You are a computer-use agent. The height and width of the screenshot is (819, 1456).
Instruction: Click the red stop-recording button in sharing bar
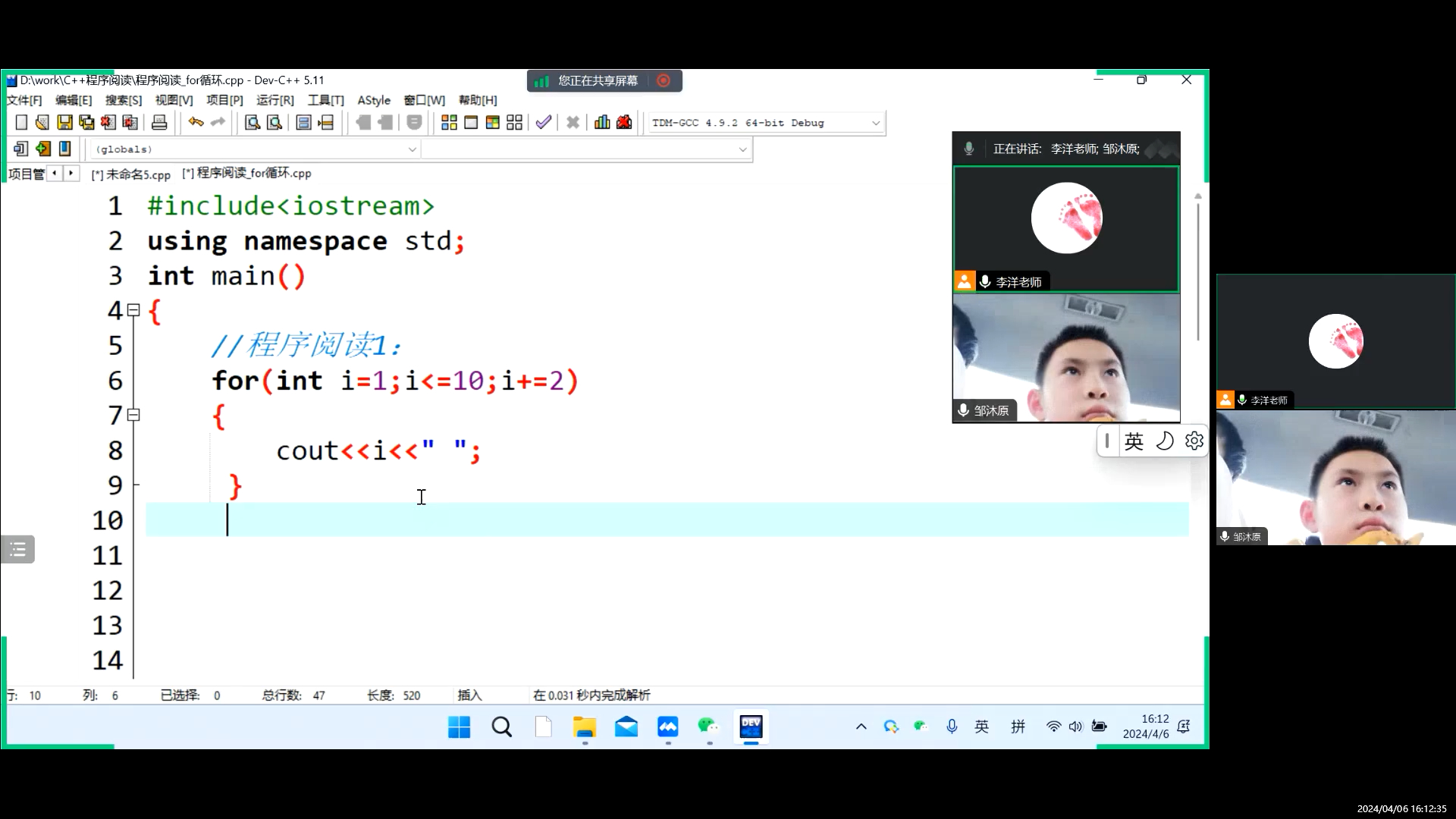click(664, 80)
